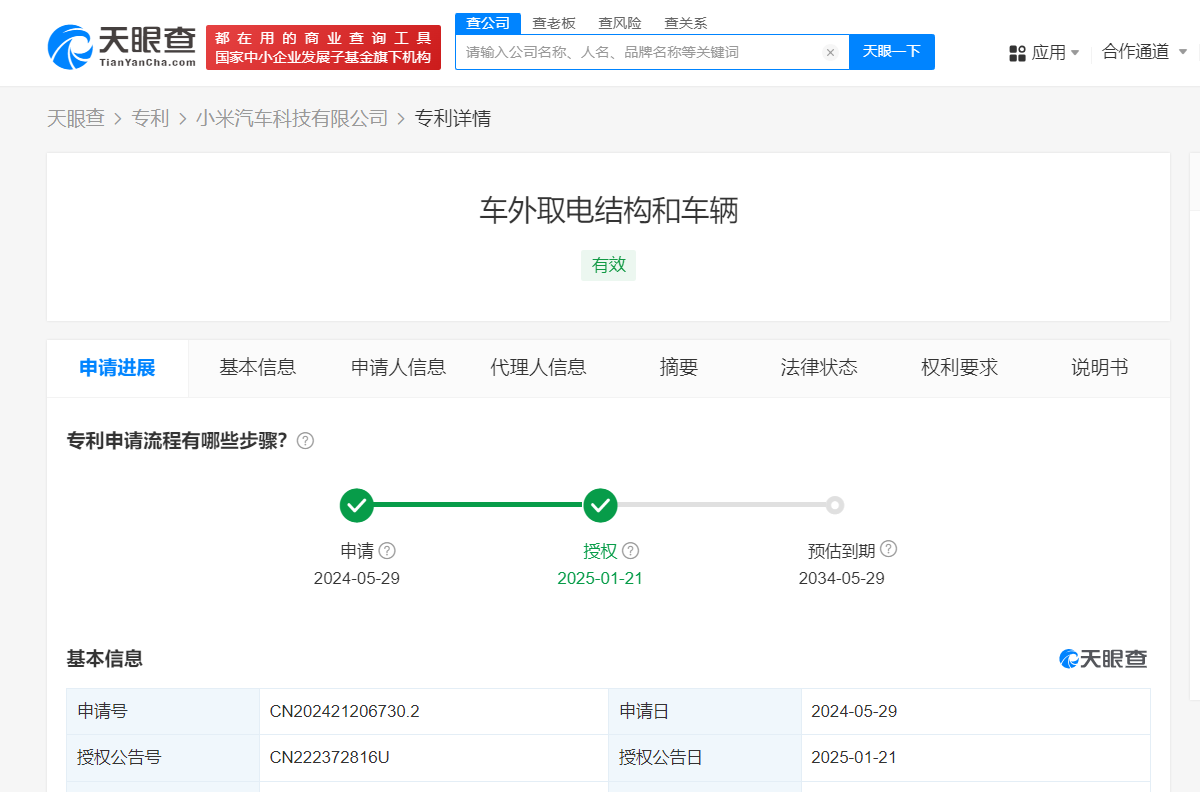Viewport: 1200px width, 792px height.
Task: Open 小米汽车科技有限公司 breadcrumb link
Action: 292,119
